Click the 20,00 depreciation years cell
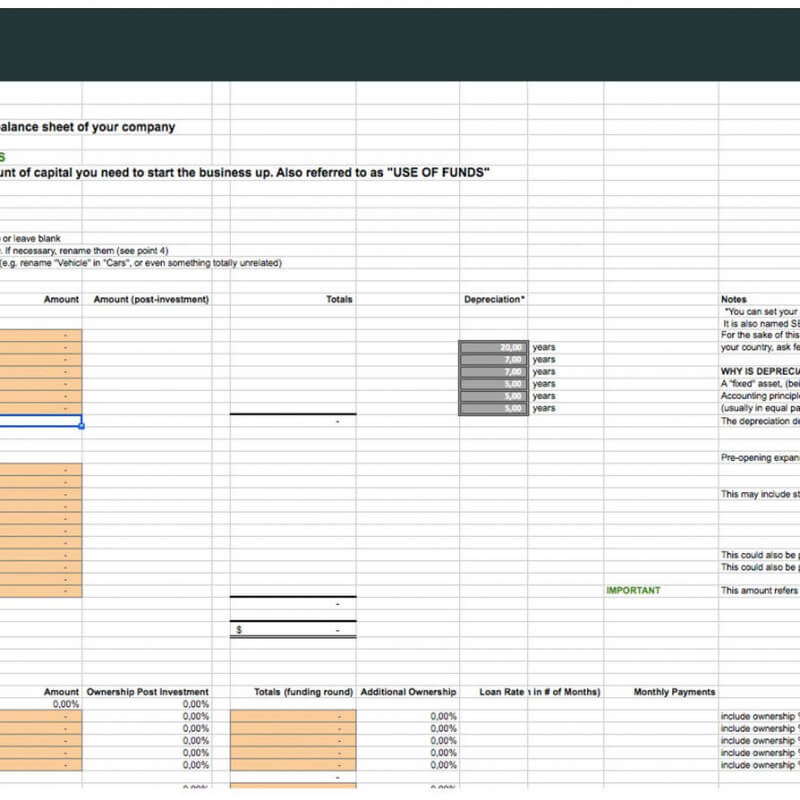This screenshot has width=800, height=800. point(493,347)
